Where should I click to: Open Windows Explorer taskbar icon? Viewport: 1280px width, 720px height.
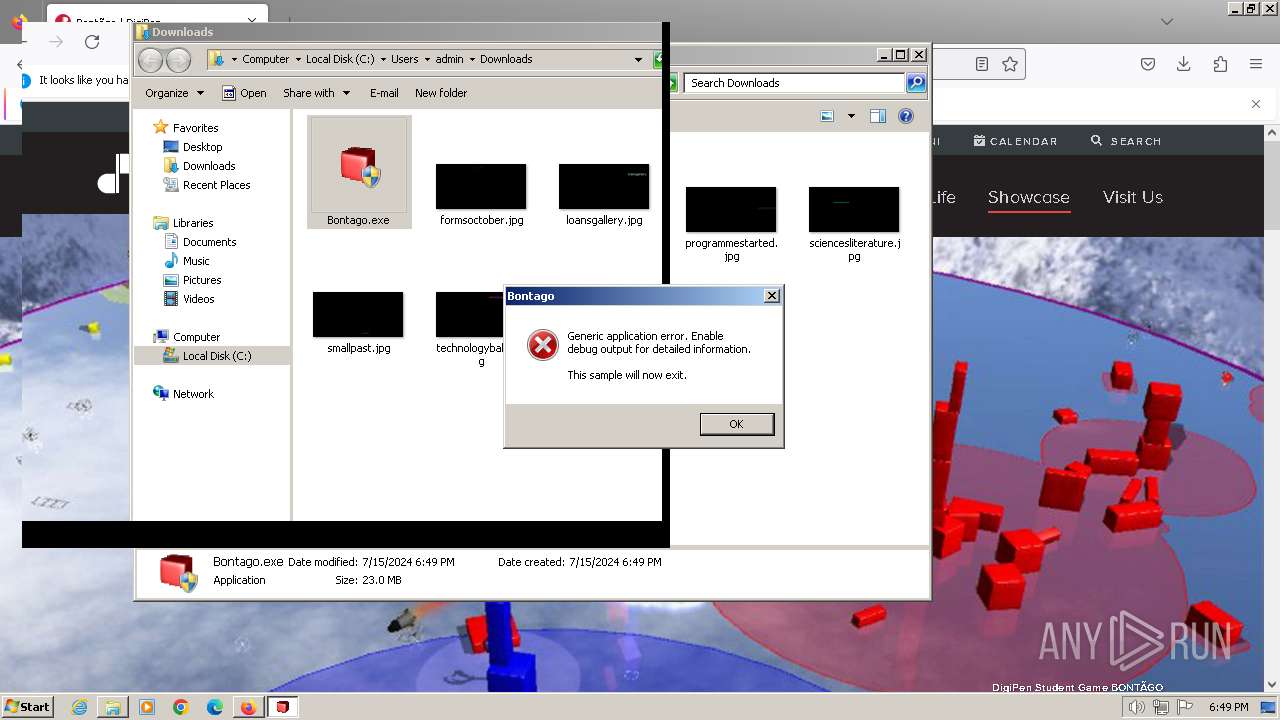point(113,707)
